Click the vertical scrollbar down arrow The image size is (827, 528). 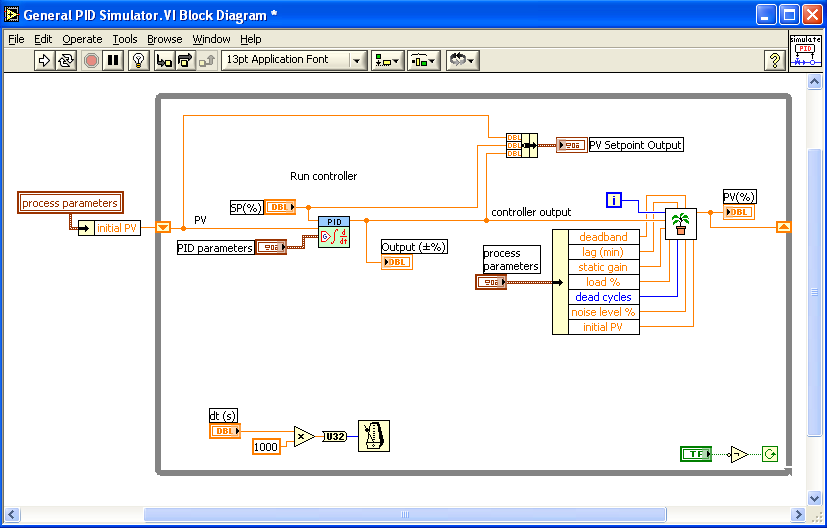(x=814, y=497)
